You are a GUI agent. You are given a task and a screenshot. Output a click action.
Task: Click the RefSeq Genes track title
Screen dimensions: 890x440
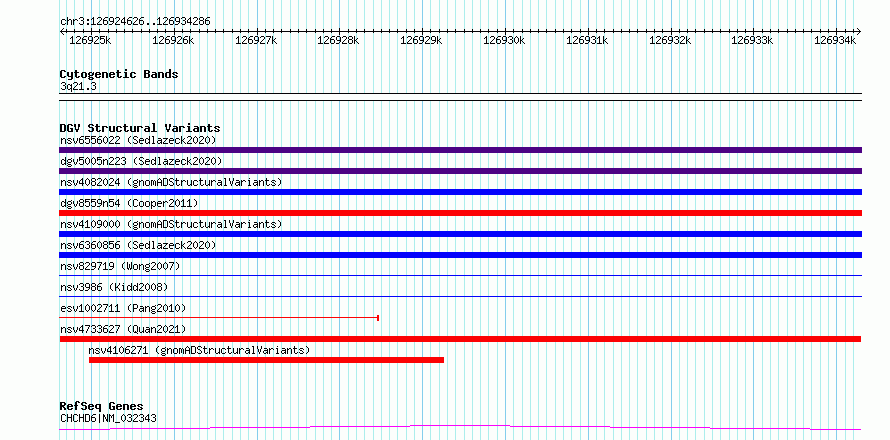[101, 407]
